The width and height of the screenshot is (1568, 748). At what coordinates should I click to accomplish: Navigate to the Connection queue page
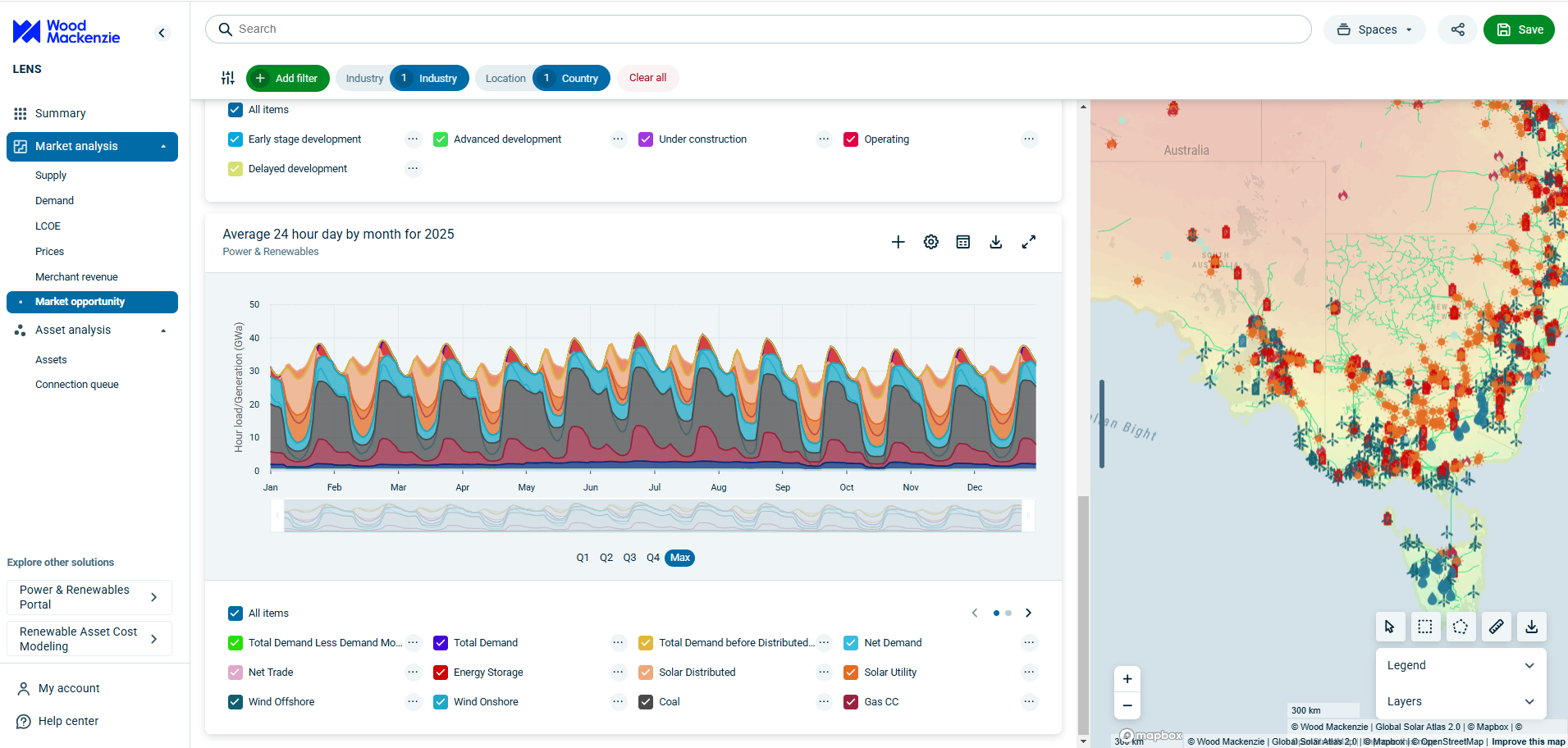click(76, 384)
